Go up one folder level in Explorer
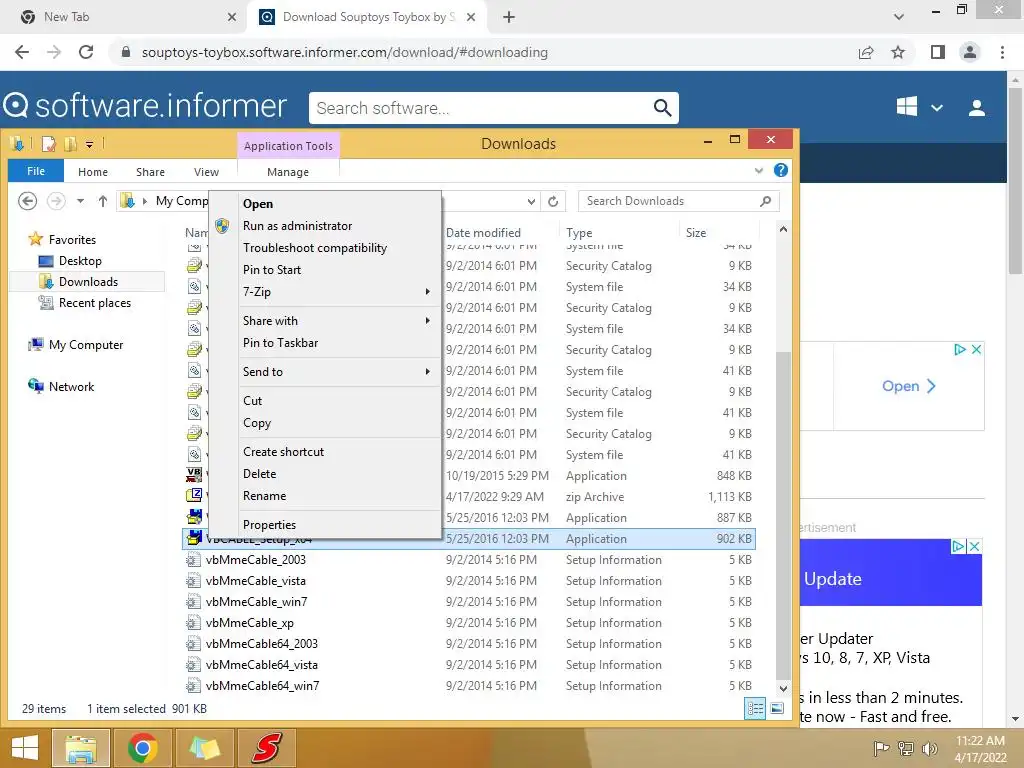 [x=103, y=201]
